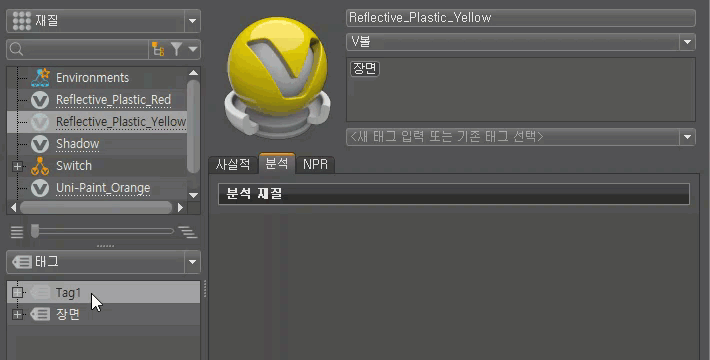Click the material list horizontal scrollbar
The image size is (710, 360).
pos(96,207)
